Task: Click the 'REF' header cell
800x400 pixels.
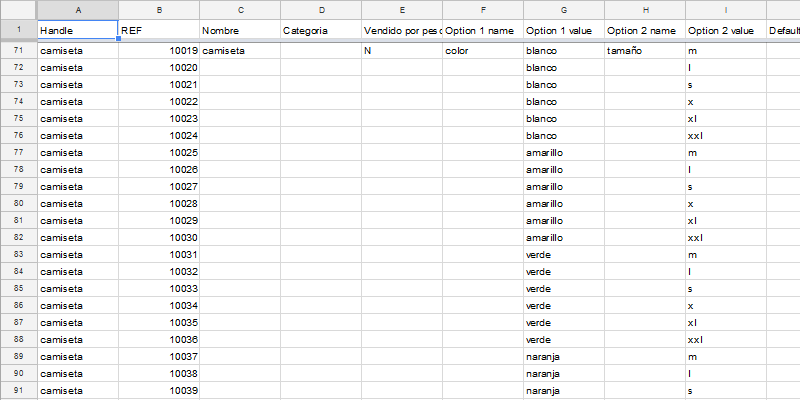Action: click(x=159, y=30)
